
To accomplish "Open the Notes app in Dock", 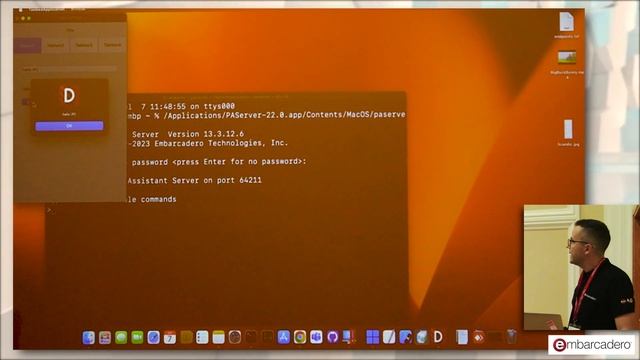I will [x=218, y=338].
